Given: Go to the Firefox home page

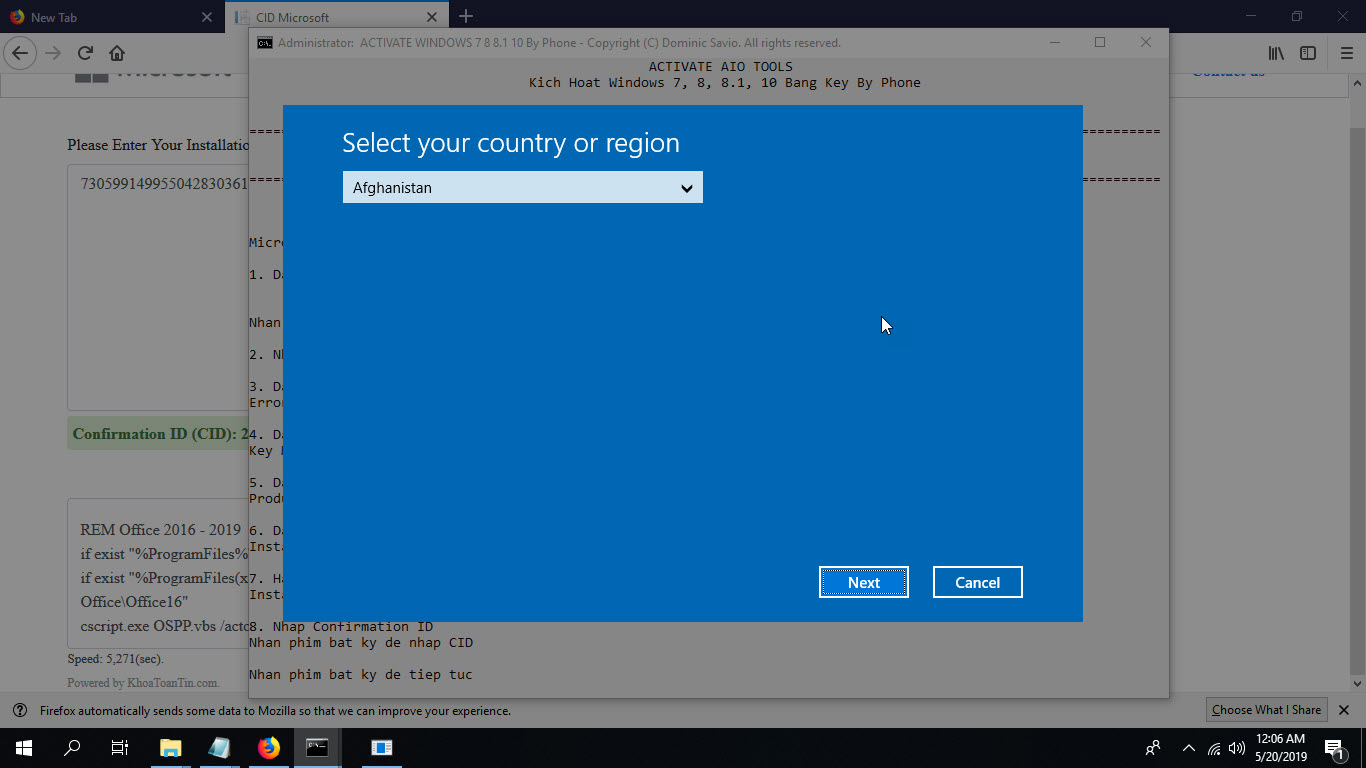Looking at the screenshot, I should (x=117, y=53).
